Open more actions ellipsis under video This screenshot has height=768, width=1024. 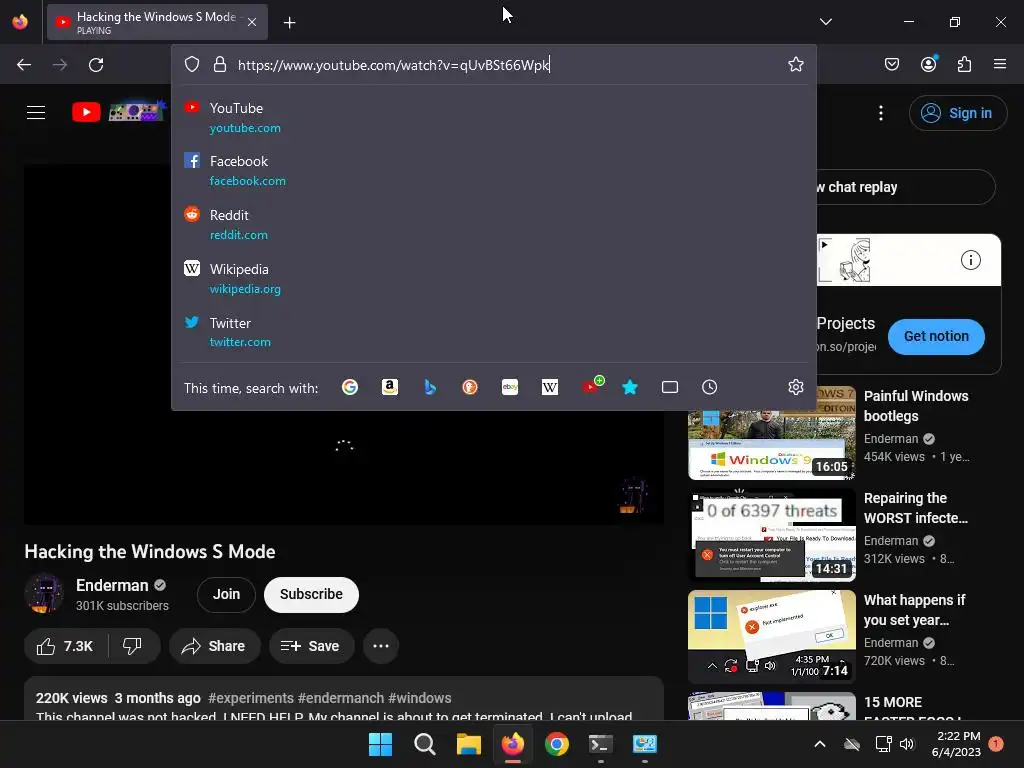coord(381,646)
